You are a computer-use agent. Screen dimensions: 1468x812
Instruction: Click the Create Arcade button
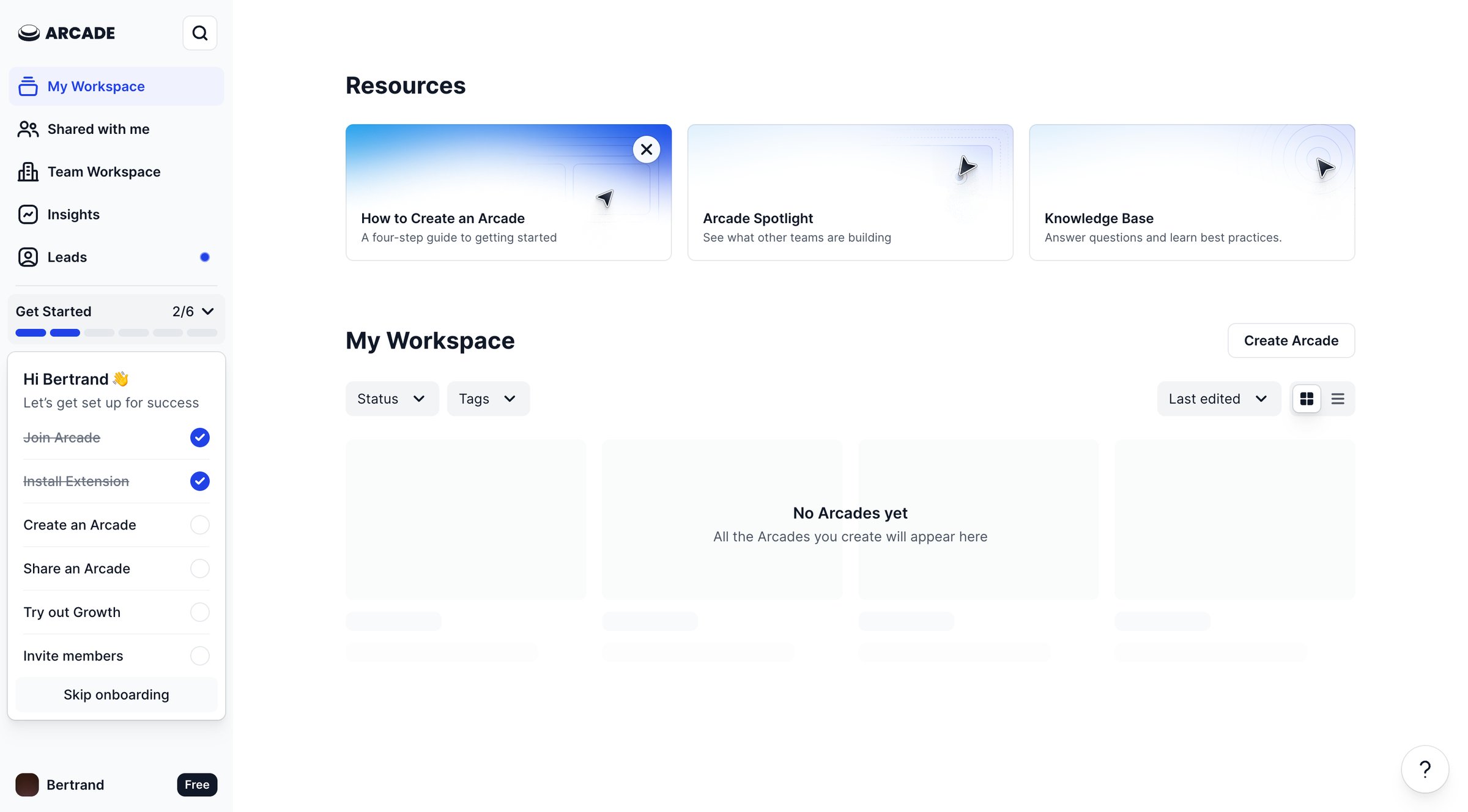pyautogui.click(x=1291, y=341)
